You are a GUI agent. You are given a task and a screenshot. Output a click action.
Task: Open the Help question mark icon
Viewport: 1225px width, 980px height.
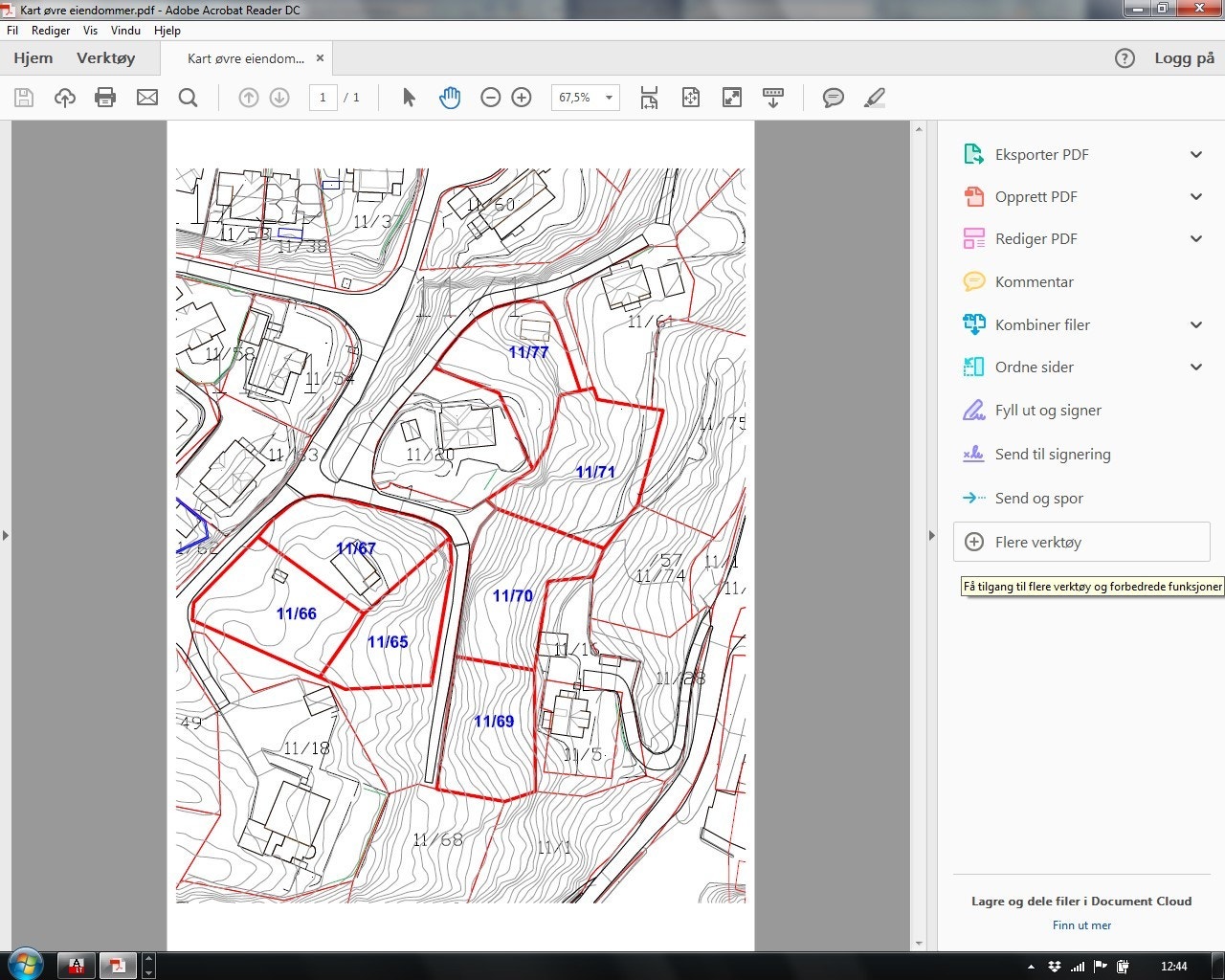pos(1125,58)
